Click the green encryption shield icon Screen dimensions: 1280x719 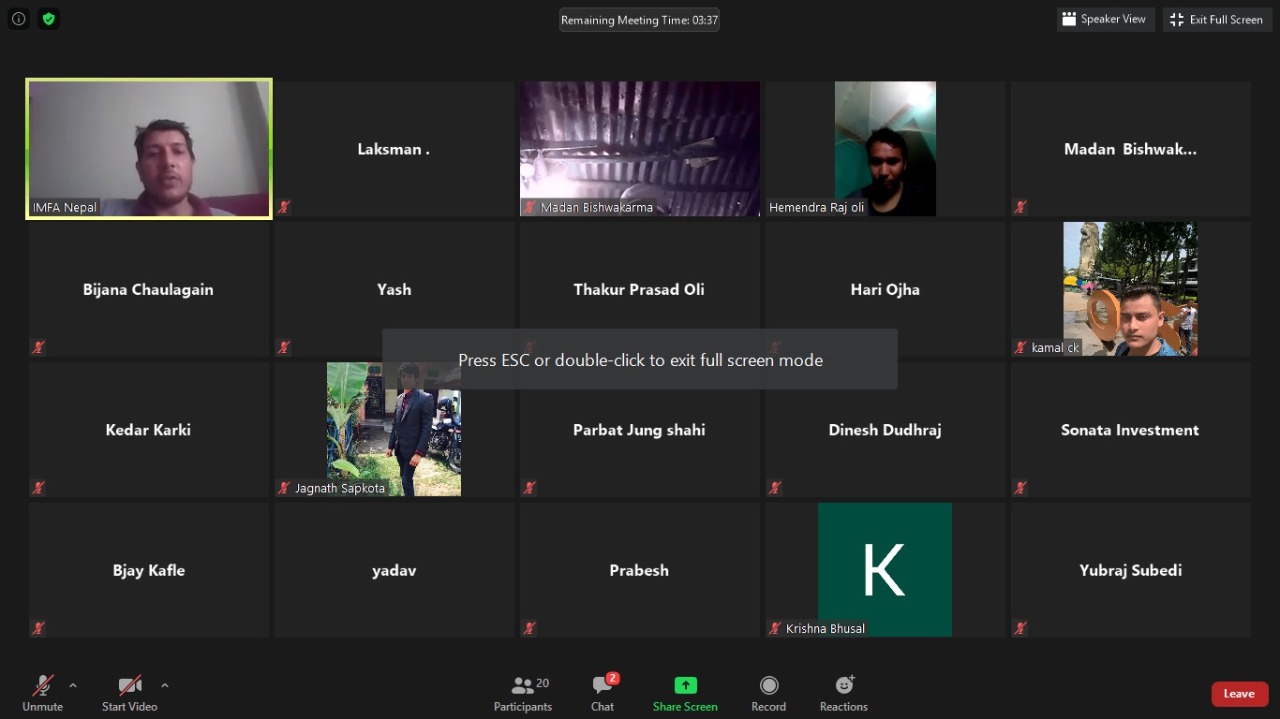48,19
